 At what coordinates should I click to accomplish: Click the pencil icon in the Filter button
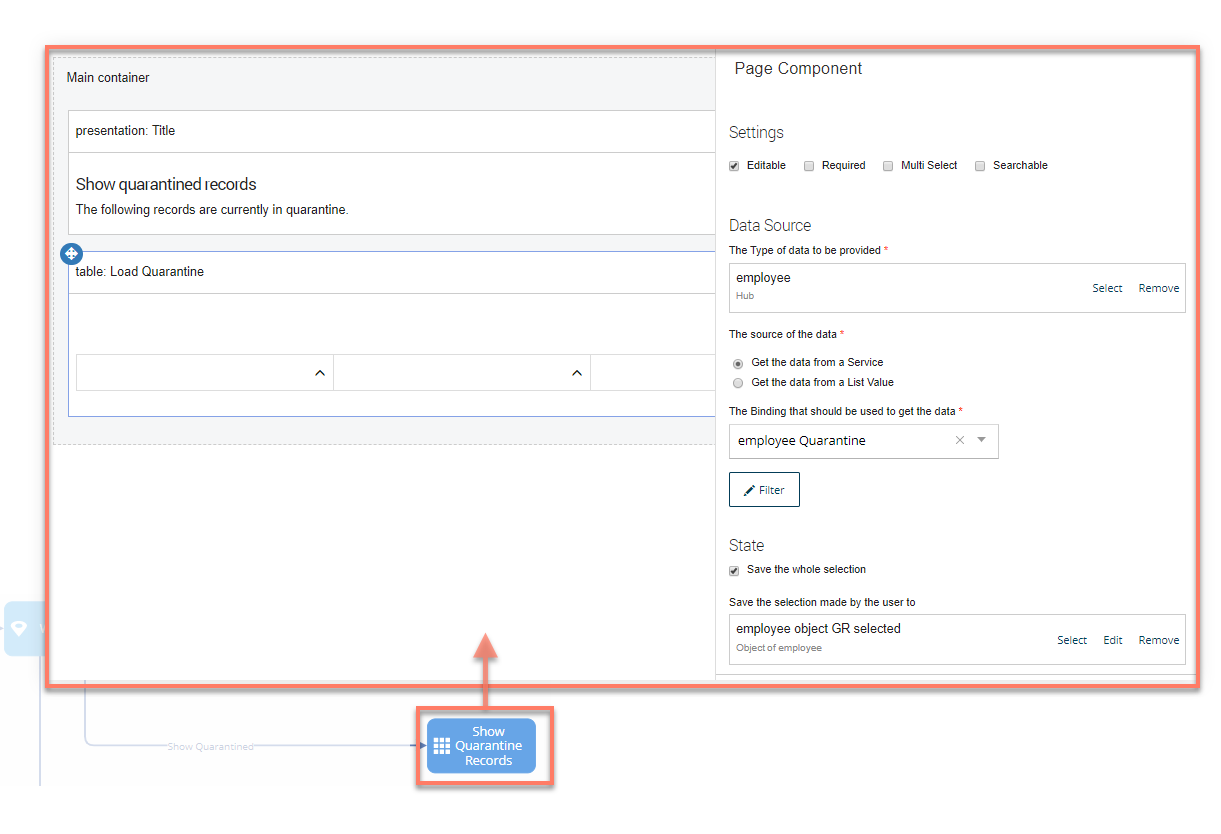point(749,491)
